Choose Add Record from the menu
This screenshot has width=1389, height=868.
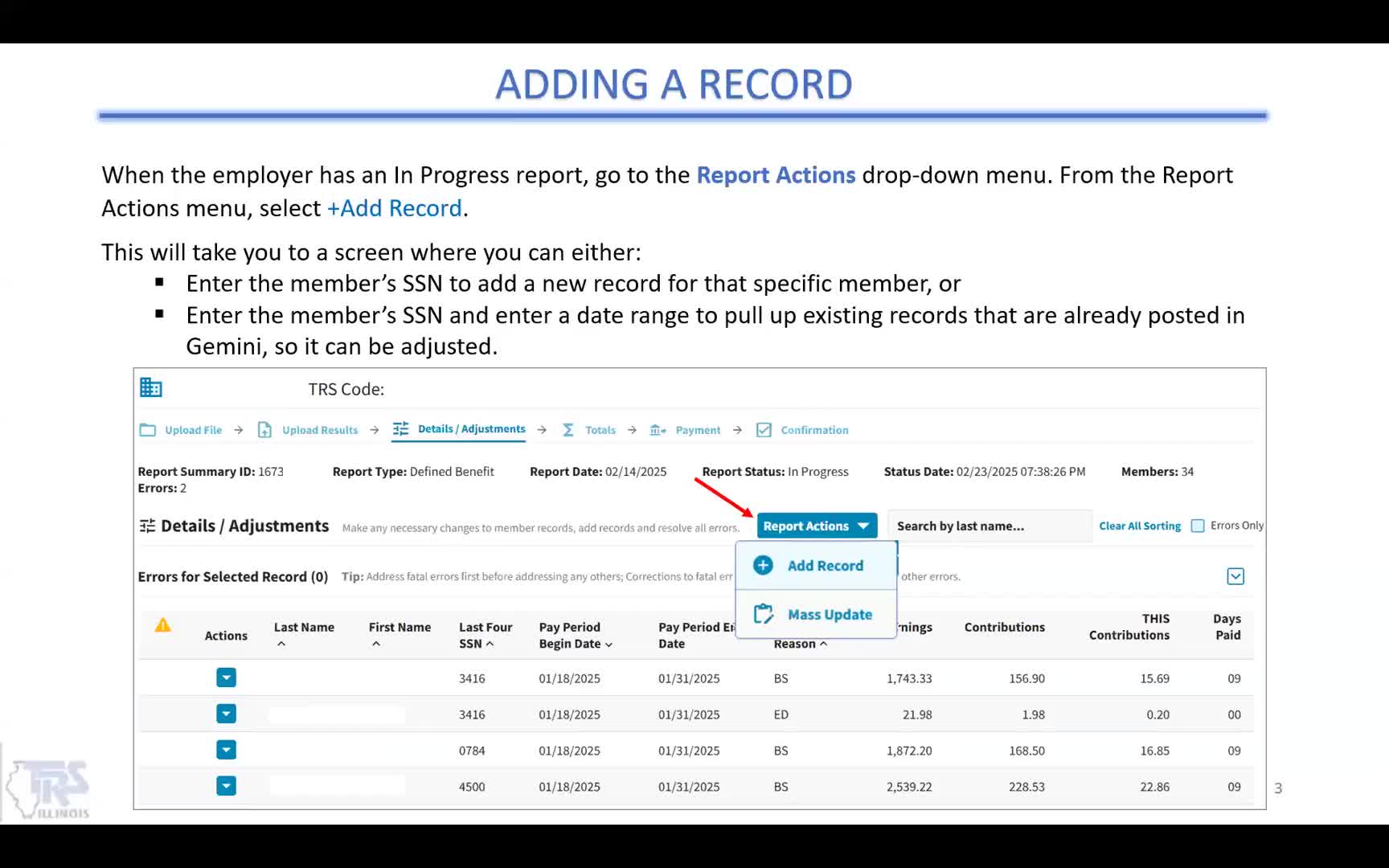(x=816, y=565)
